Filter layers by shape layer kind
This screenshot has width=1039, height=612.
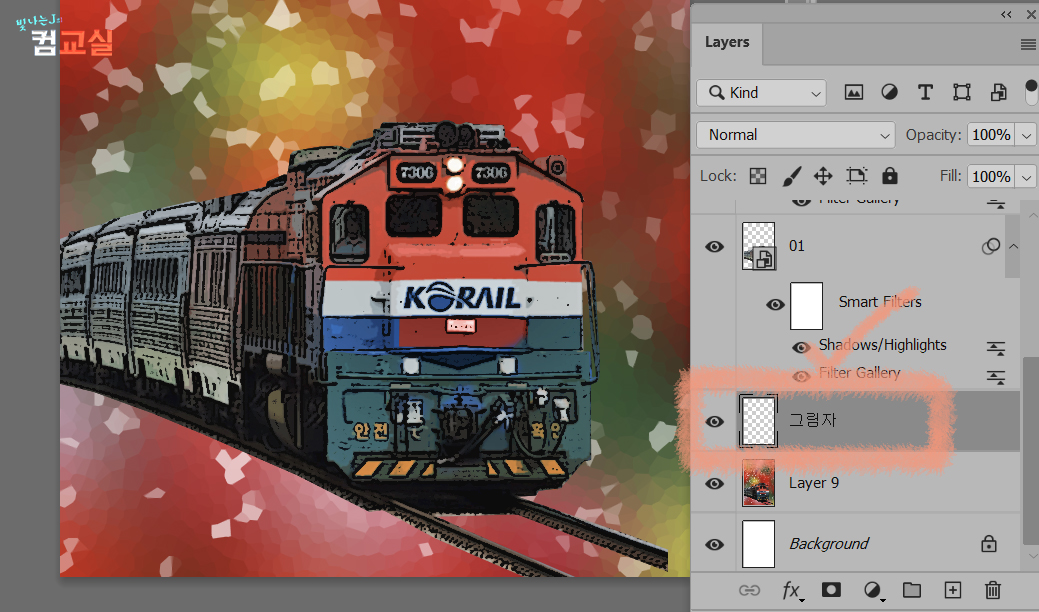point(961,93)
